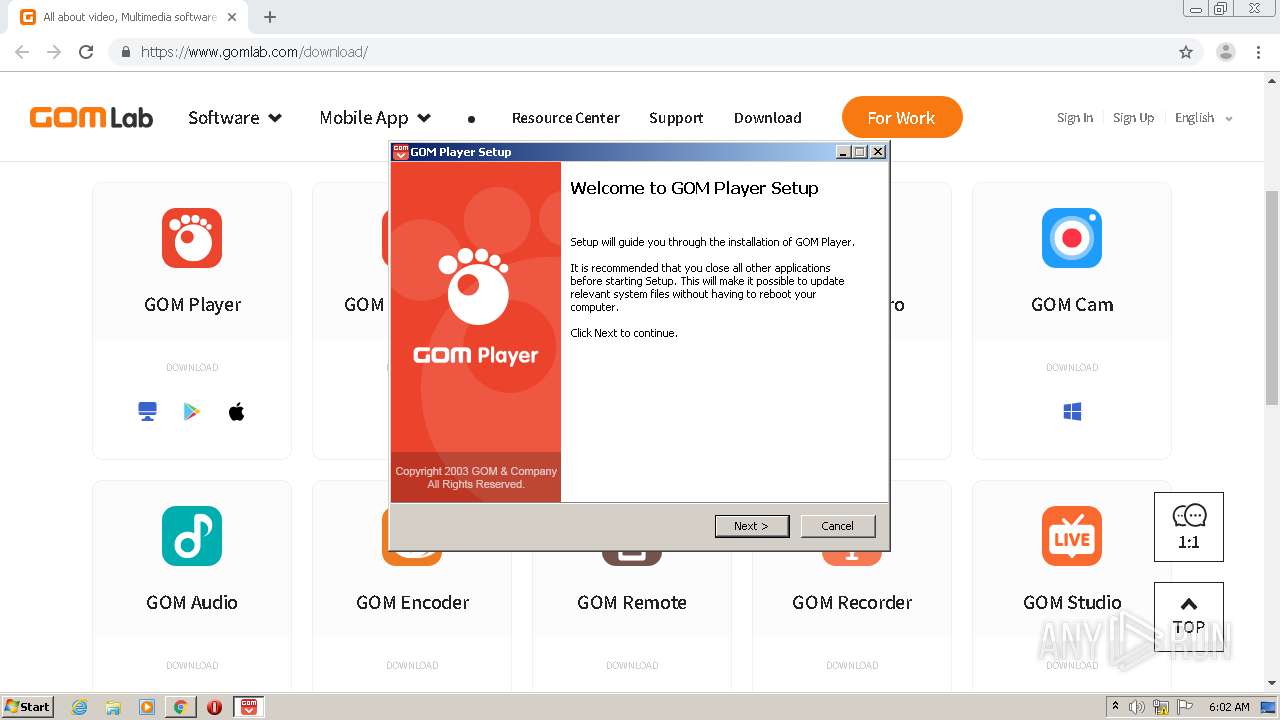Open the Support menu item
Viewport: 1280px width, 720px height.
click(676, 118)
